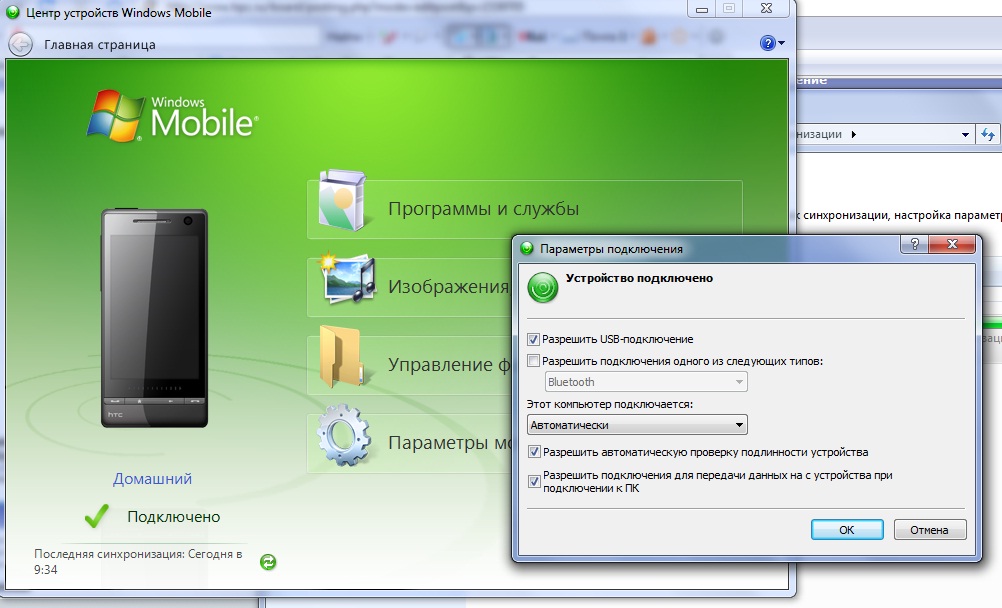Click the gear mobile settings icon

pos(344,435)
